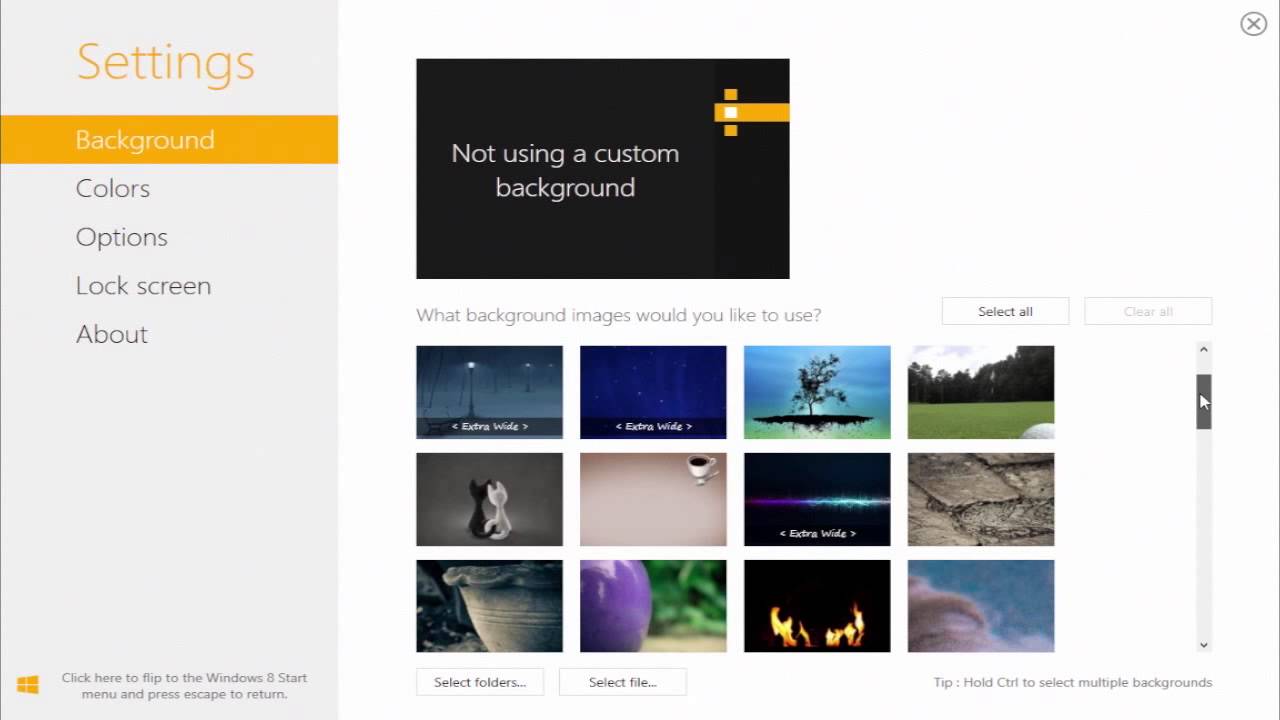This screenshot has height=720, width=1280.
Task: Open the Options section
Action: (122, 237)
